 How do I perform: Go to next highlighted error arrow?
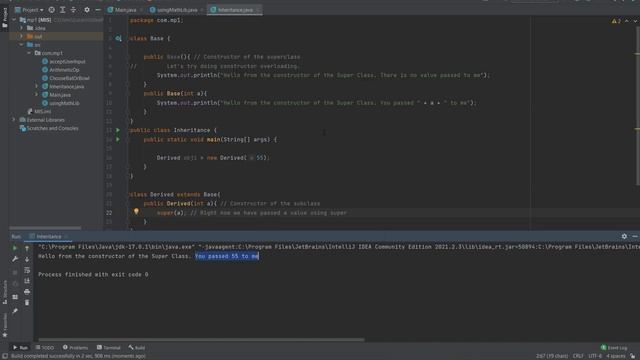coord(635,21)
